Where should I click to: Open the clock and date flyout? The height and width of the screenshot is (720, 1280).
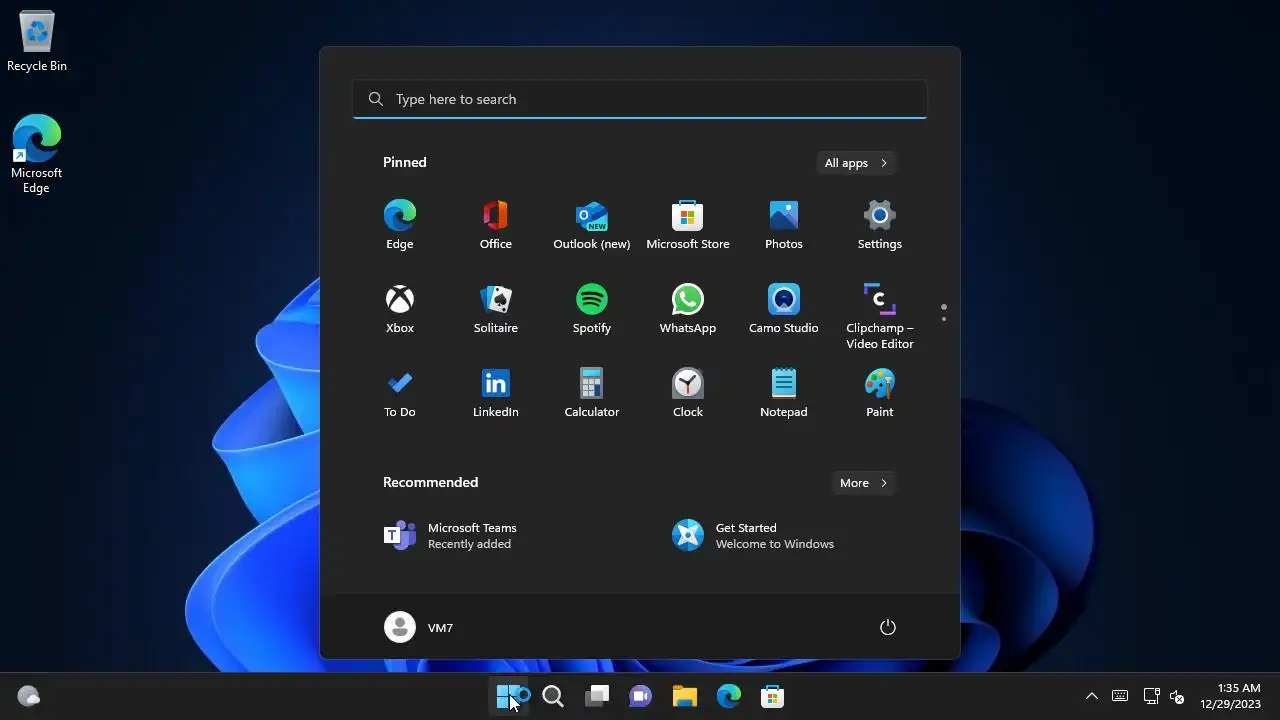coord(1230,696)
